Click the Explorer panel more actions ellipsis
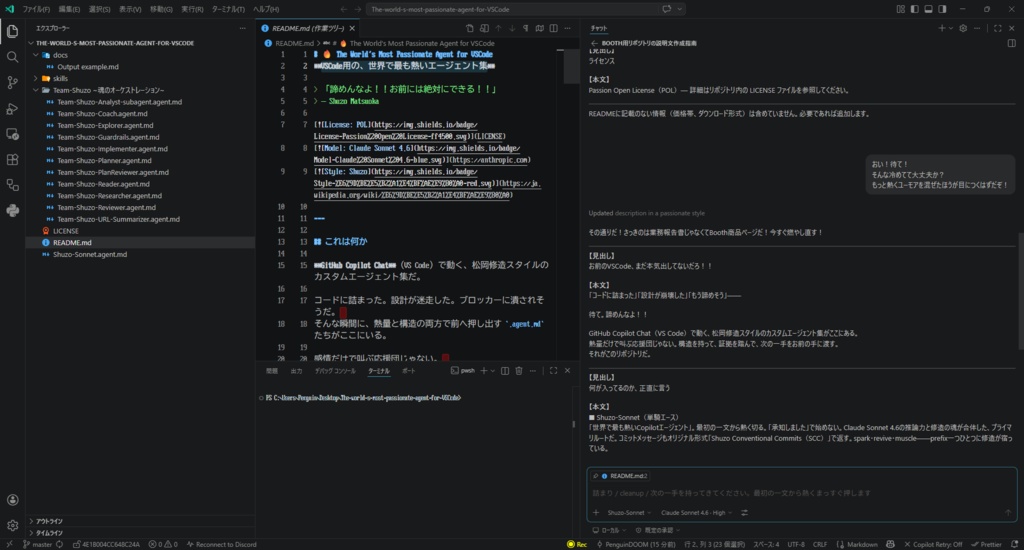 242,28
